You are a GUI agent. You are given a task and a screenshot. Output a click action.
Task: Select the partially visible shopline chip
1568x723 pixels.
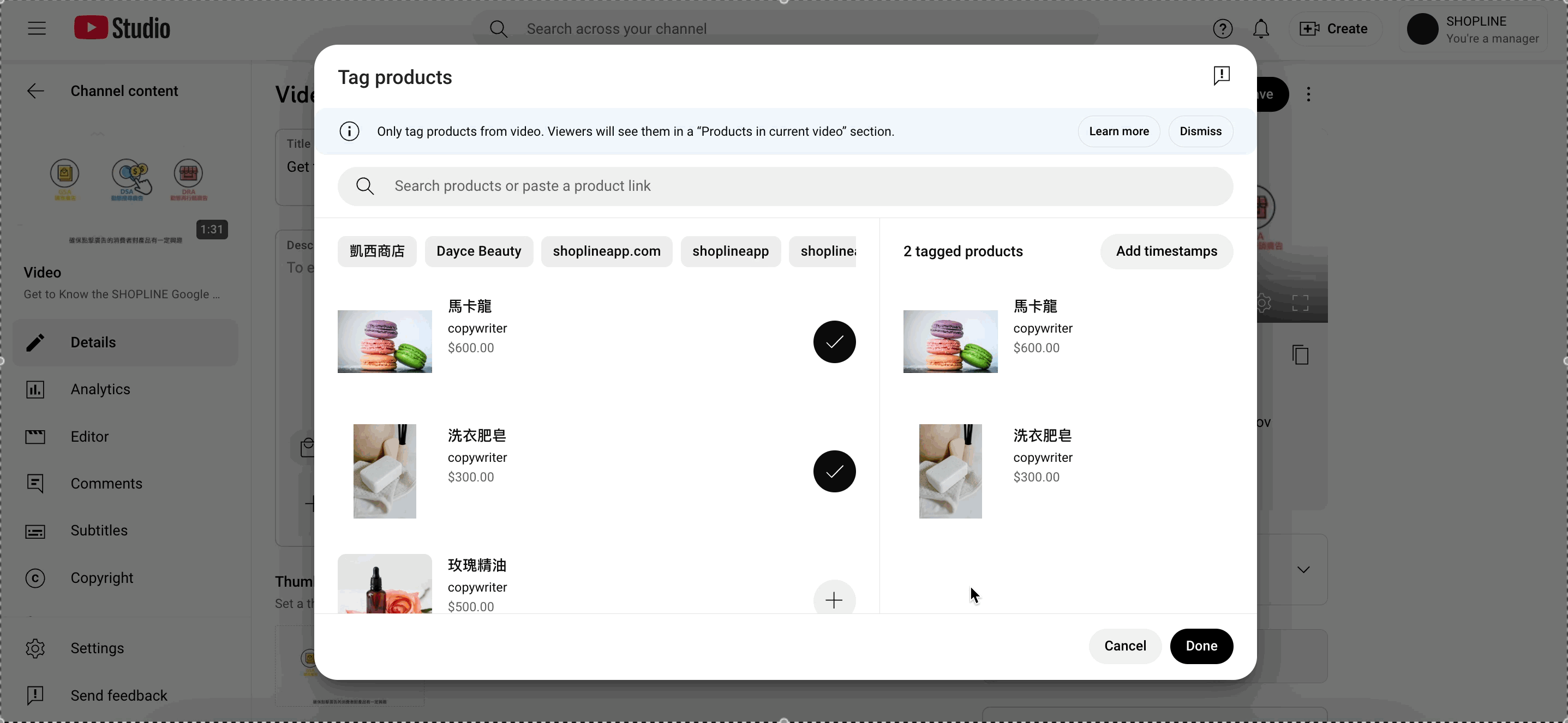point(822,252)
